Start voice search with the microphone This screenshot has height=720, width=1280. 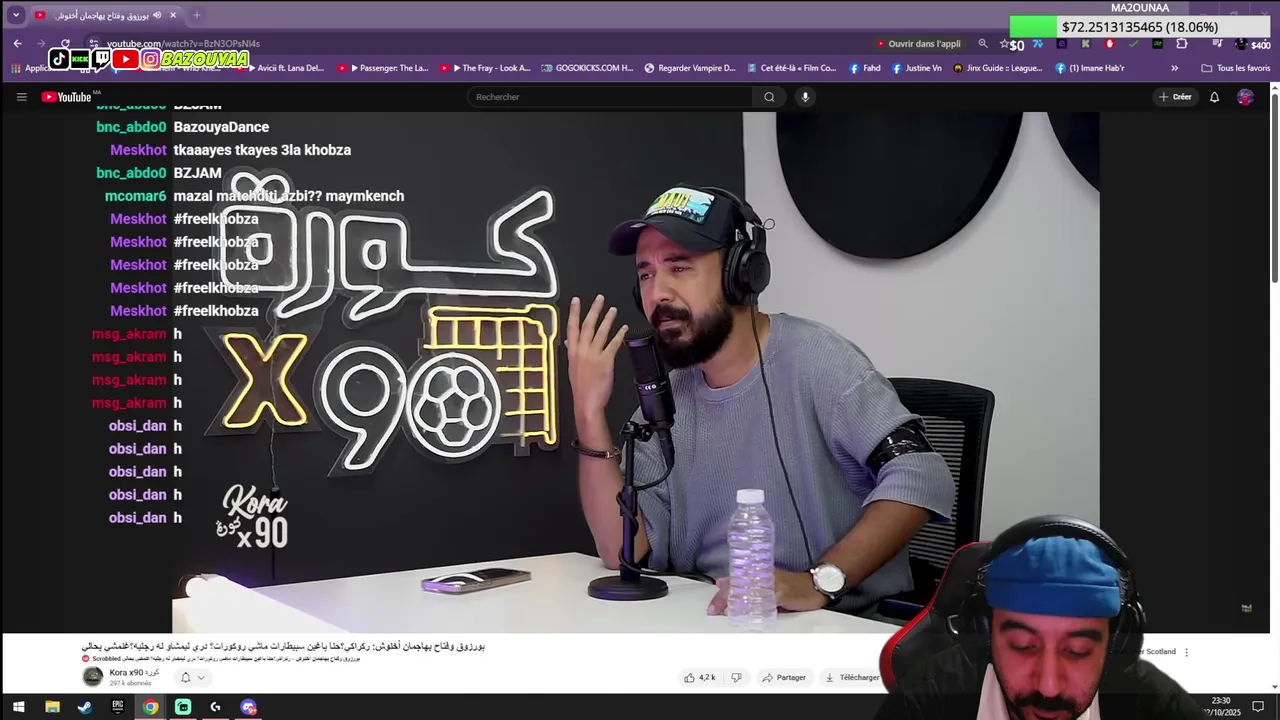pos(805,97)
